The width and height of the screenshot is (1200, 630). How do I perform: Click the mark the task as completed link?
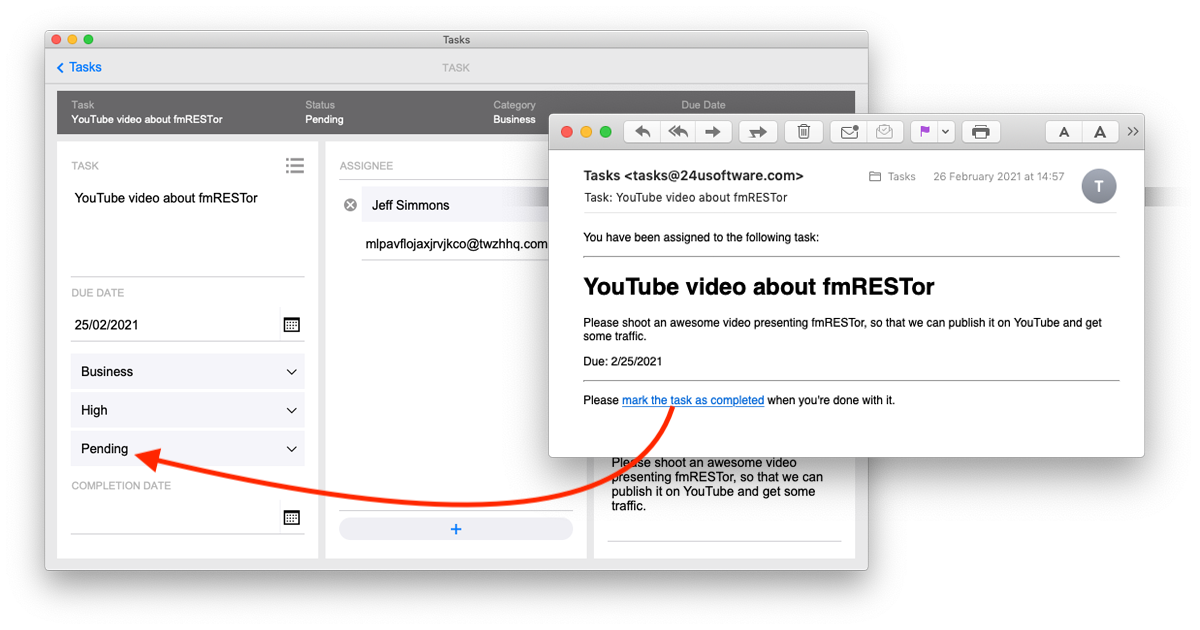(x=693, y=400)
